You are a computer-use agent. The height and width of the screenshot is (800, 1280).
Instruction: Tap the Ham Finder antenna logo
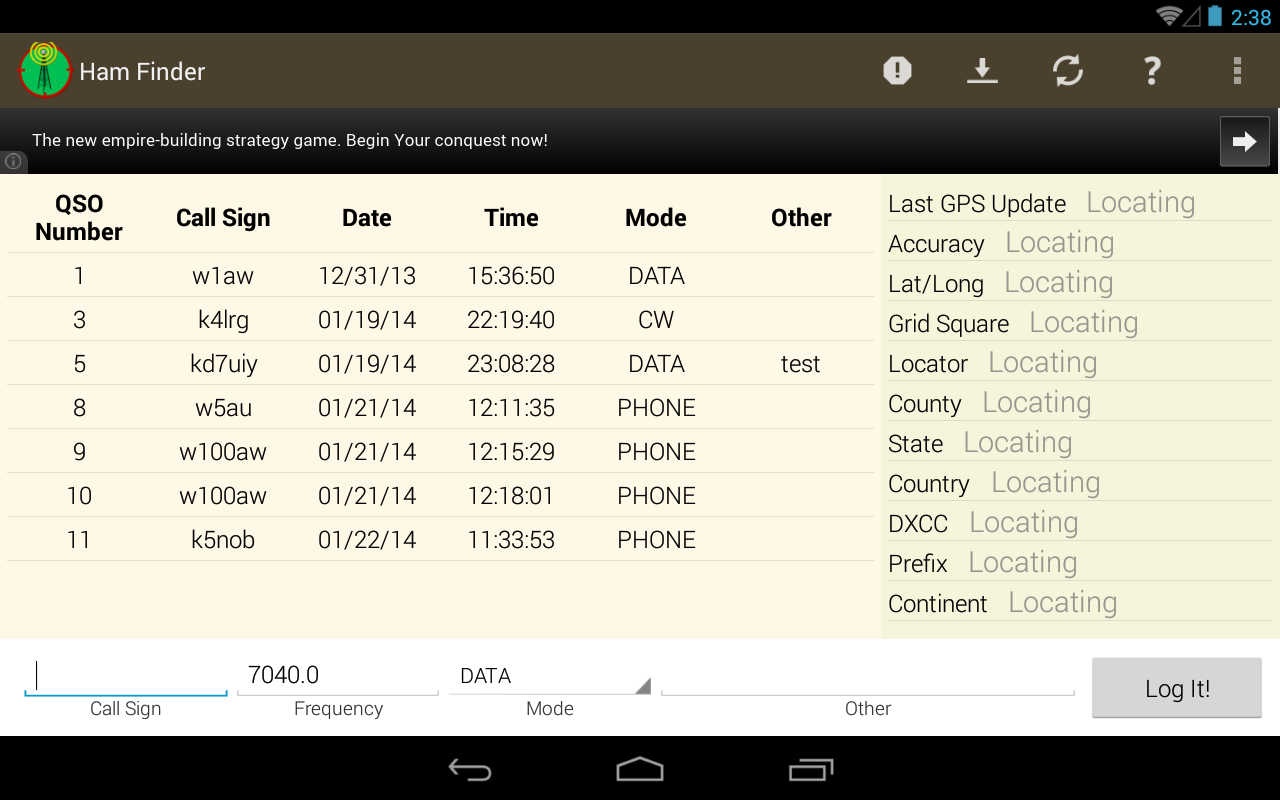[45, 69]
